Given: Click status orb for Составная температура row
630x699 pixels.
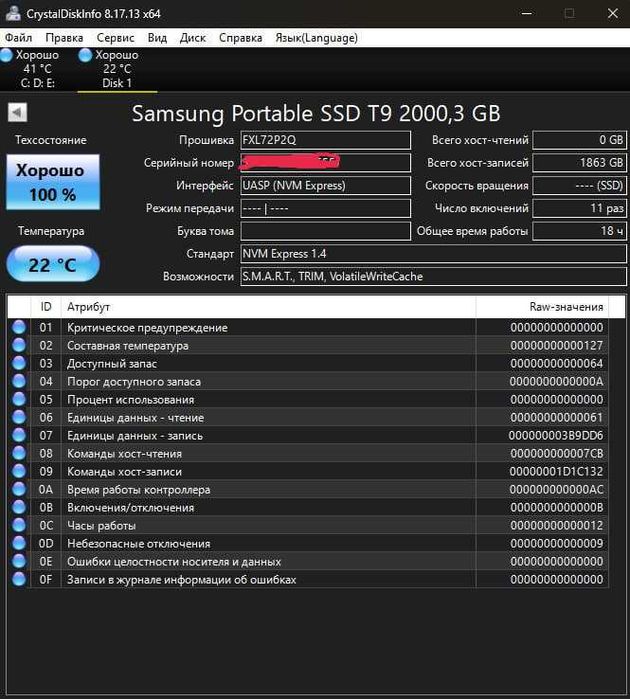Looking at the screenshot, I should coord(19,345).
